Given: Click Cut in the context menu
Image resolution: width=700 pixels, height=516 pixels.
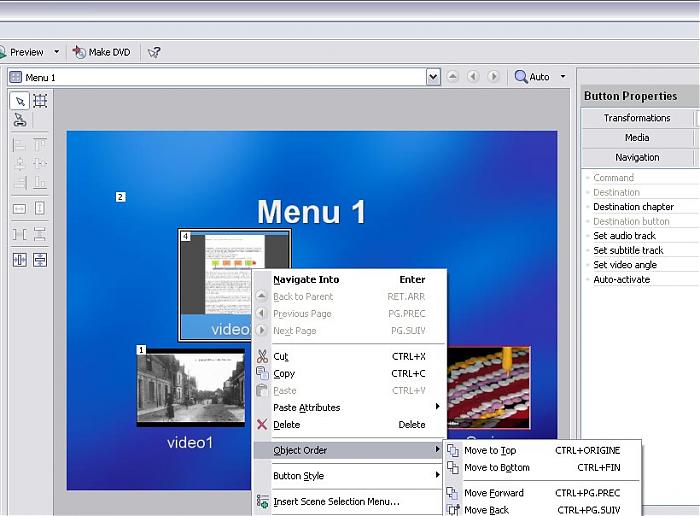Looking at the screenshot, I should coord(281,357).
